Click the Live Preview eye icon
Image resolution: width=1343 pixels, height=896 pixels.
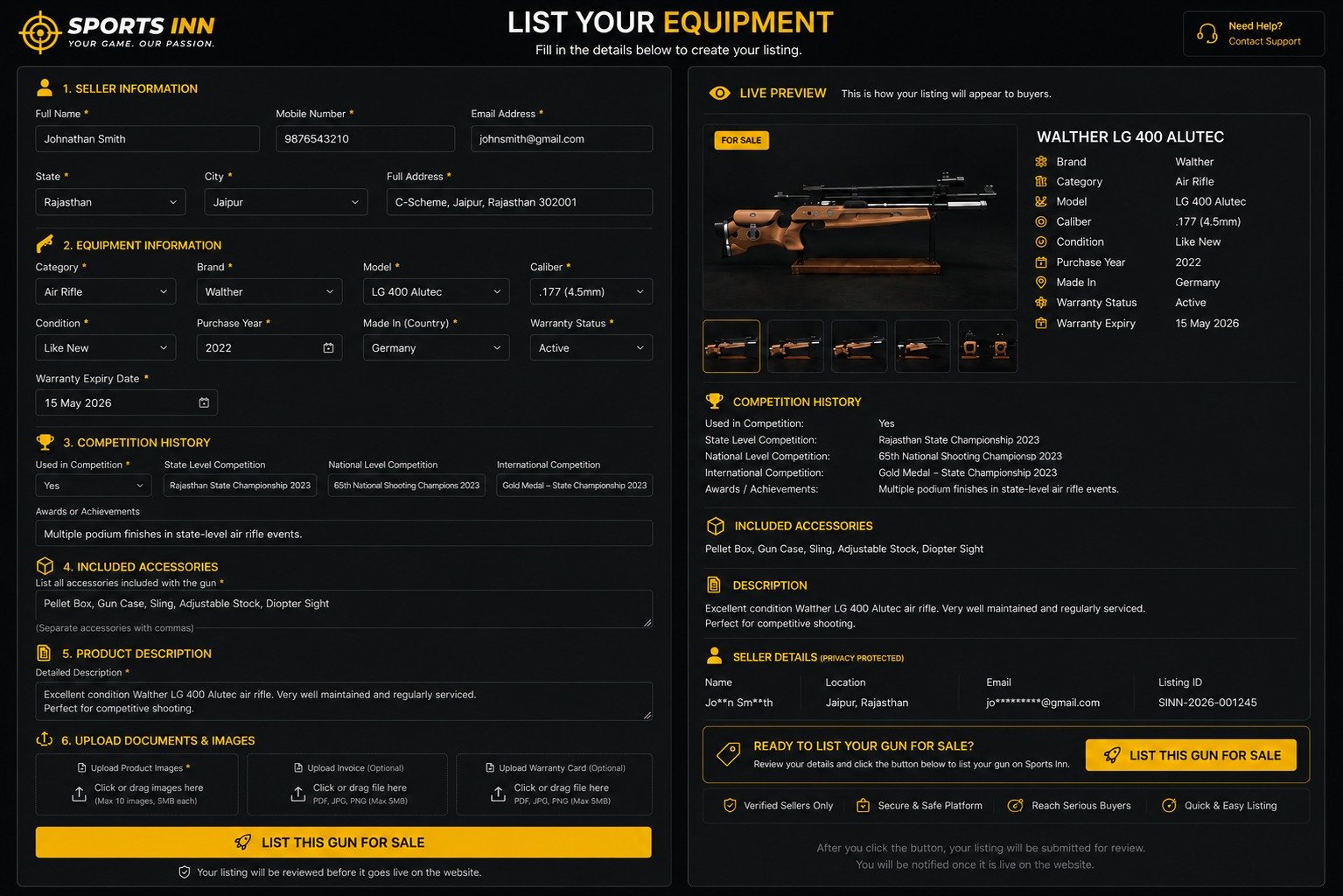click(x=719, y=93)
